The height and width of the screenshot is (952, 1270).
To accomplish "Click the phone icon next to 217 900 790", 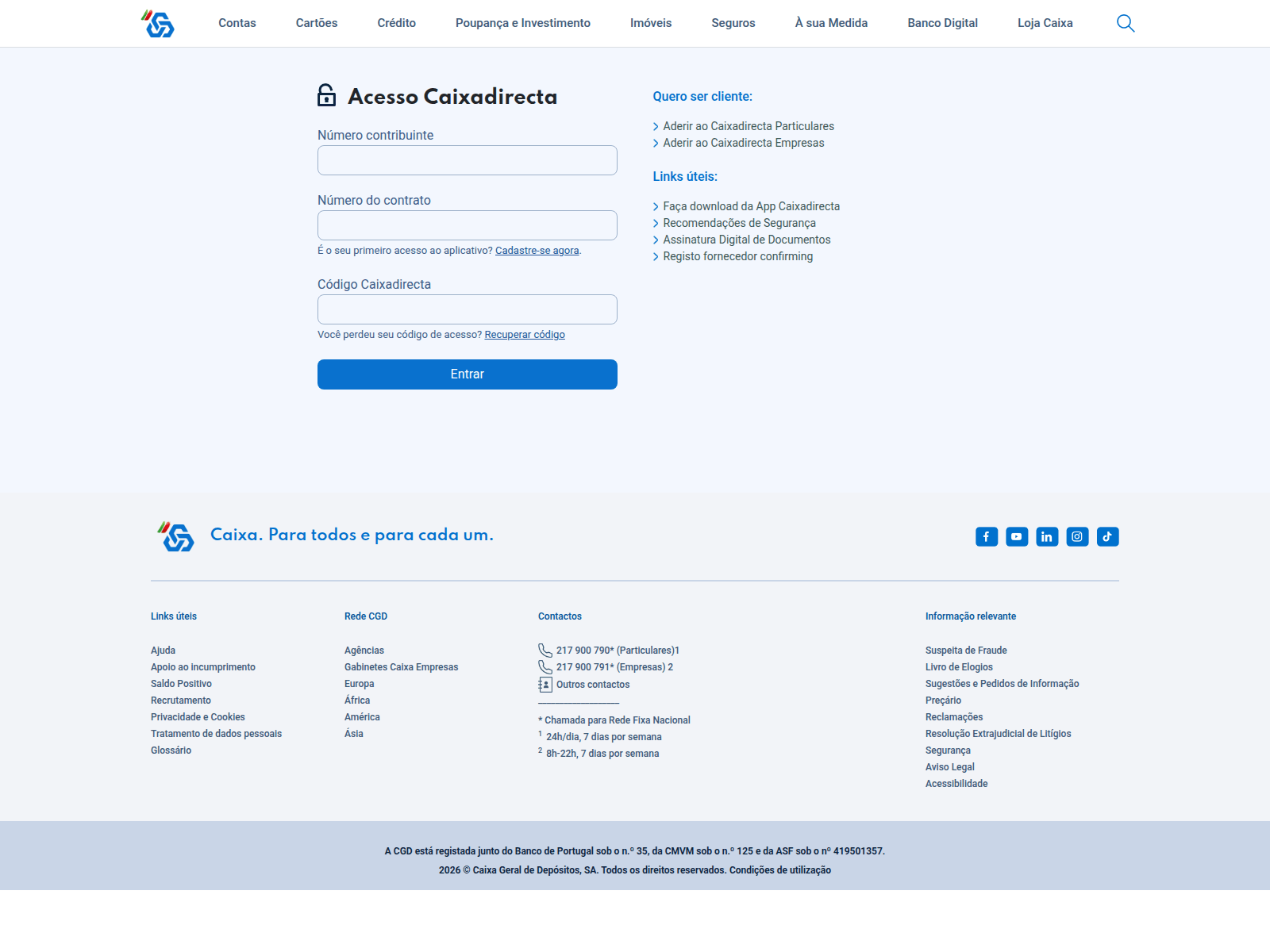I will pyautogui.click(x=545, y=651).
